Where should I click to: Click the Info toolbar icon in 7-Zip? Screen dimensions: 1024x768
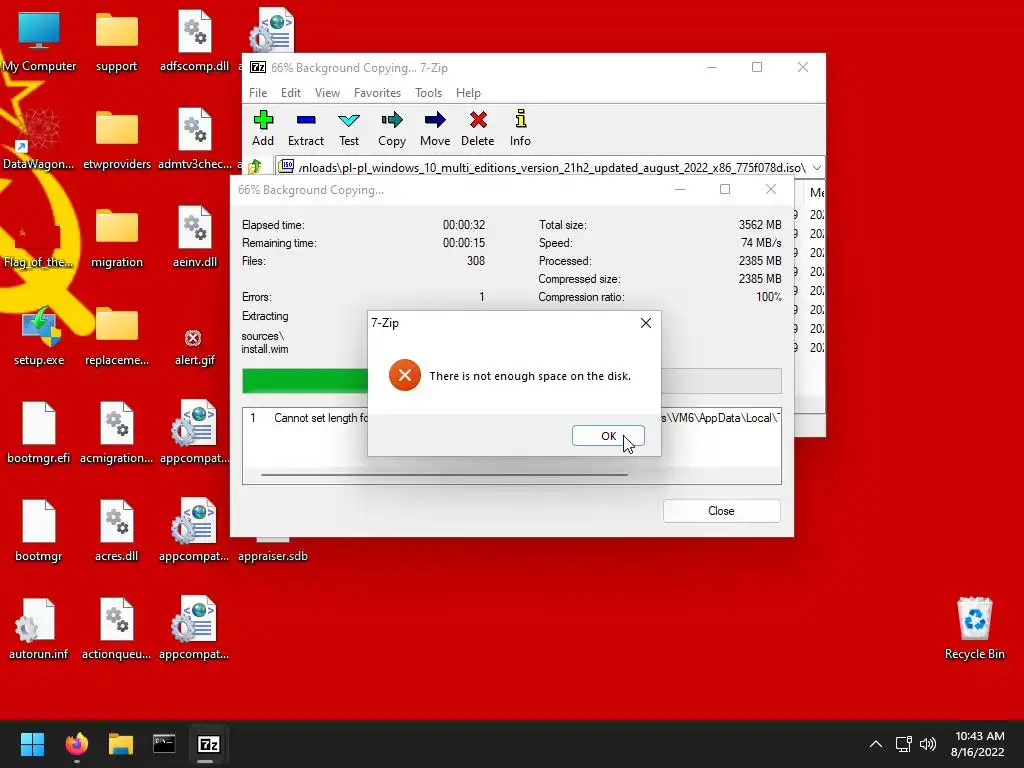click(520, 129)
